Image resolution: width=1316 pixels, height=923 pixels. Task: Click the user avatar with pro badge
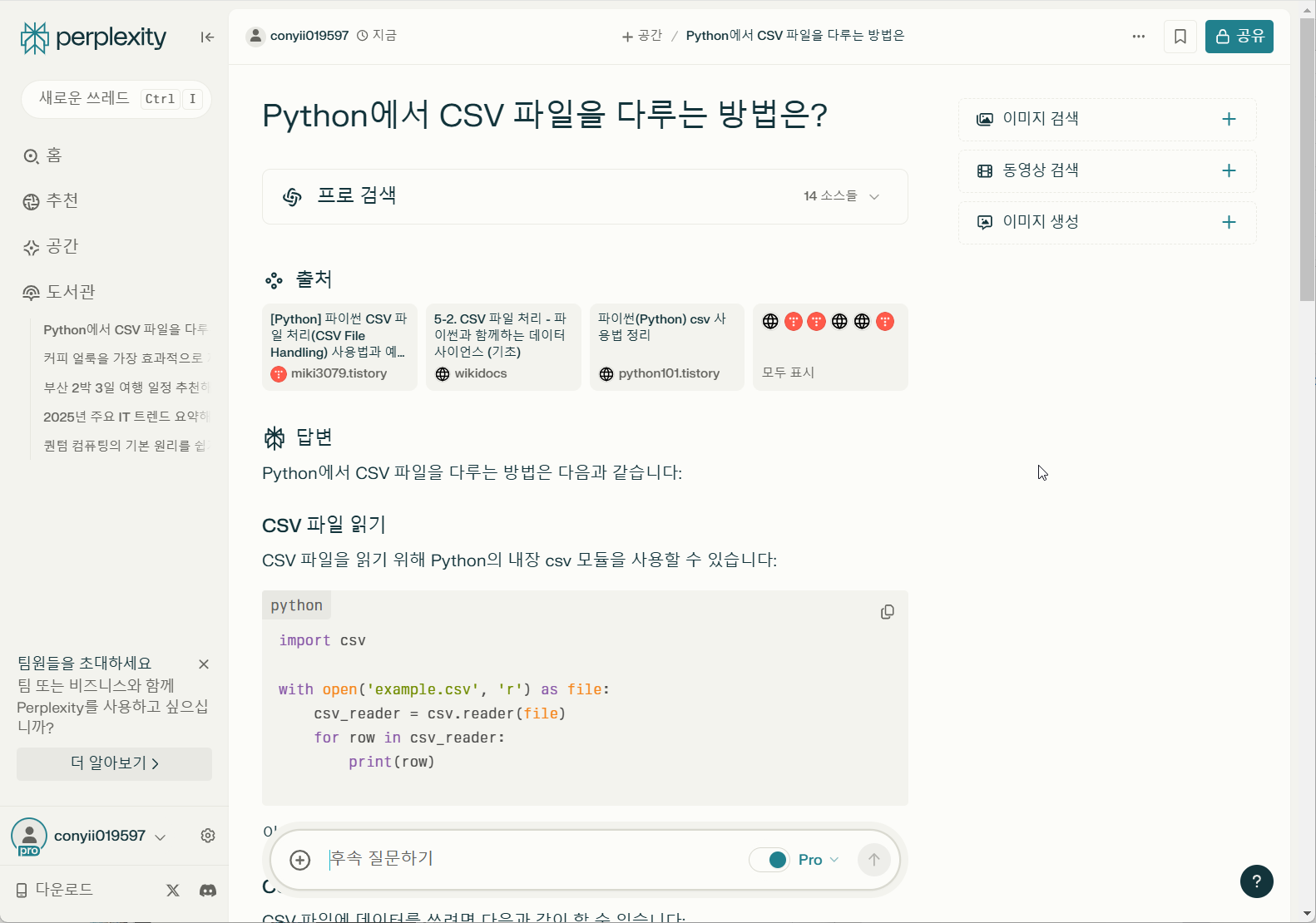click(29, 837)
